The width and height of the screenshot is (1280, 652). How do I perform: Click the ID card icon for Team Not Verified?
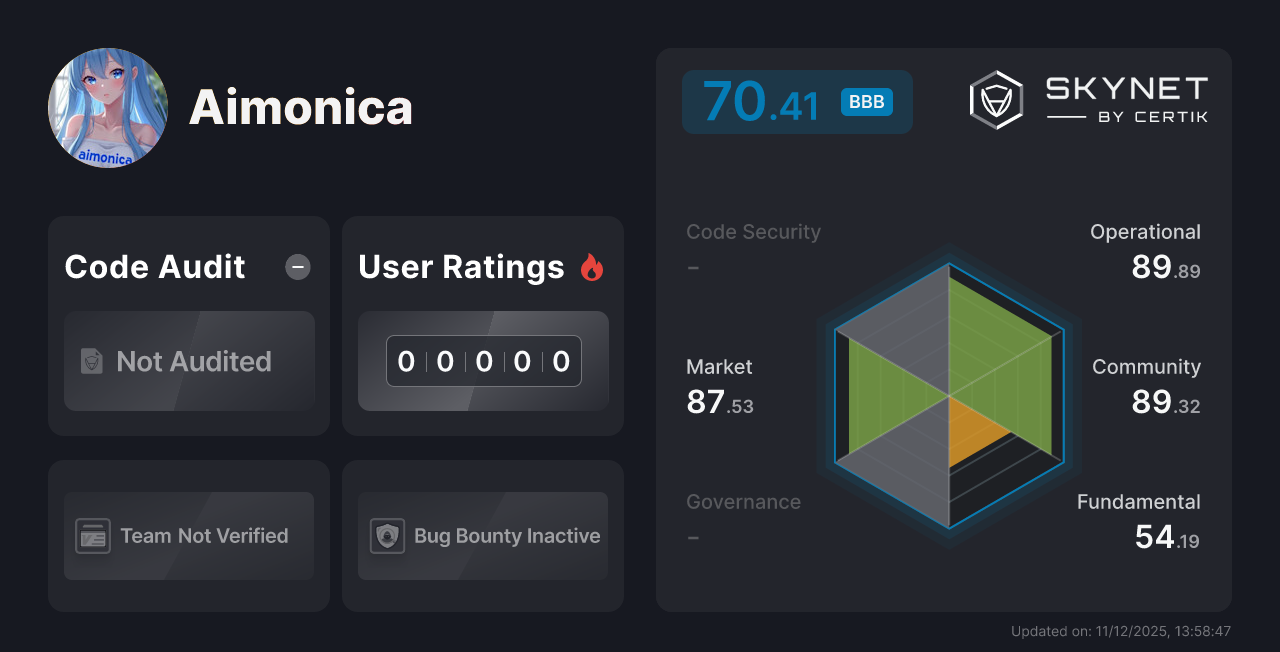click(x=94, y=536)
